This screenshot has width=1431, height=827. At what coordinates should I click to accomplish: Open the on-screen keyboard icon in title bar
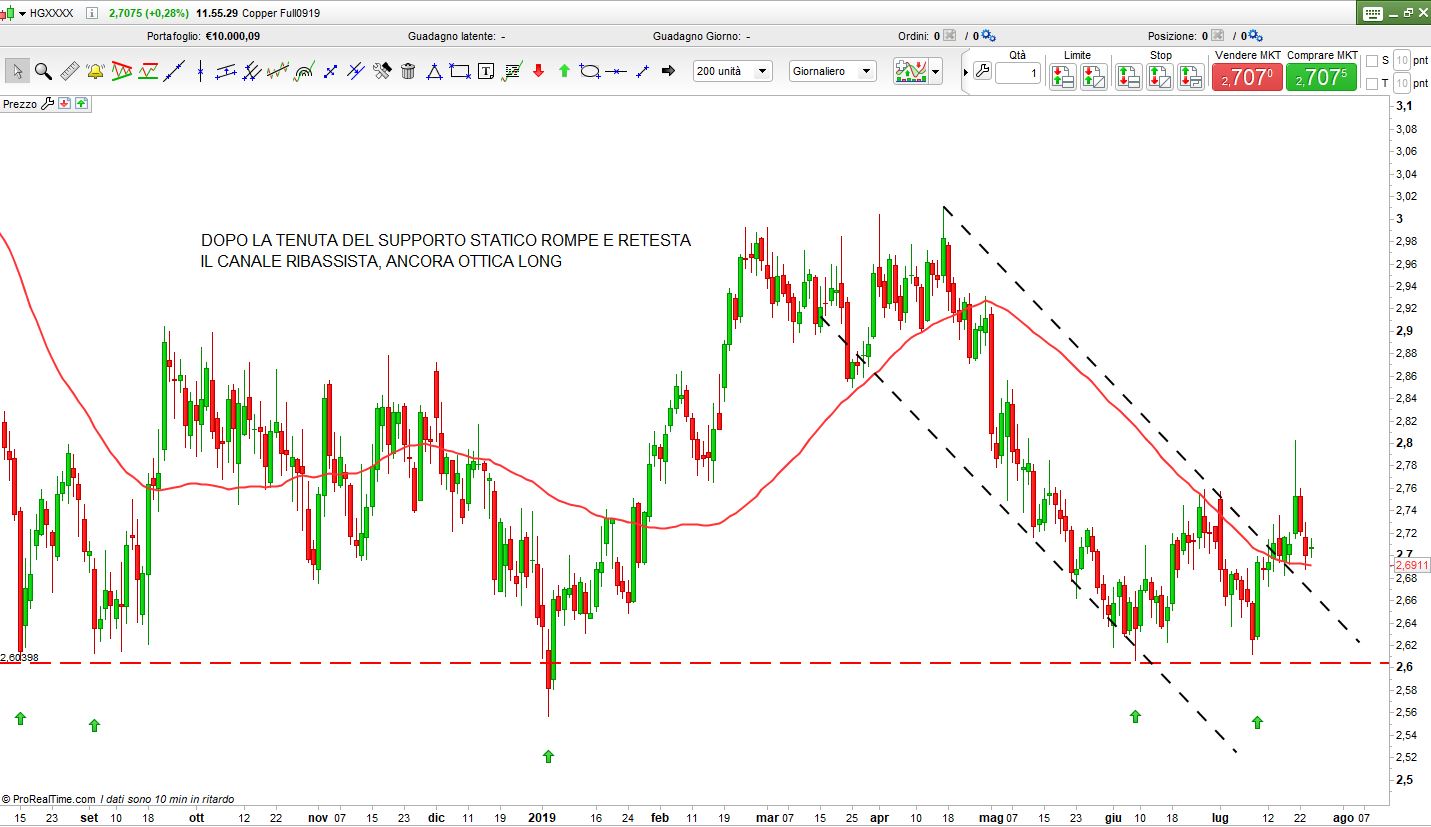click(1372, 13)
